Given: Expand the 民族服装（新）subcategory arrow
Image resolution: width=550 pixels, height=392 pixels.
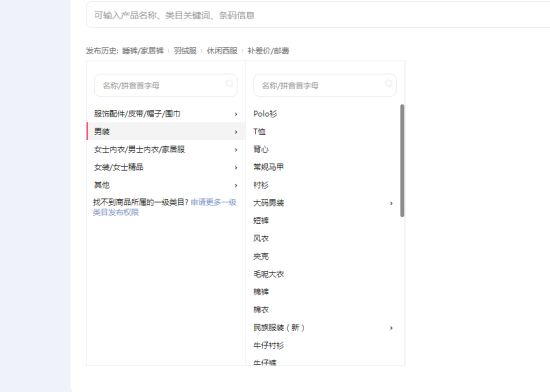Looking at the screenshot, I should point(391,328).
